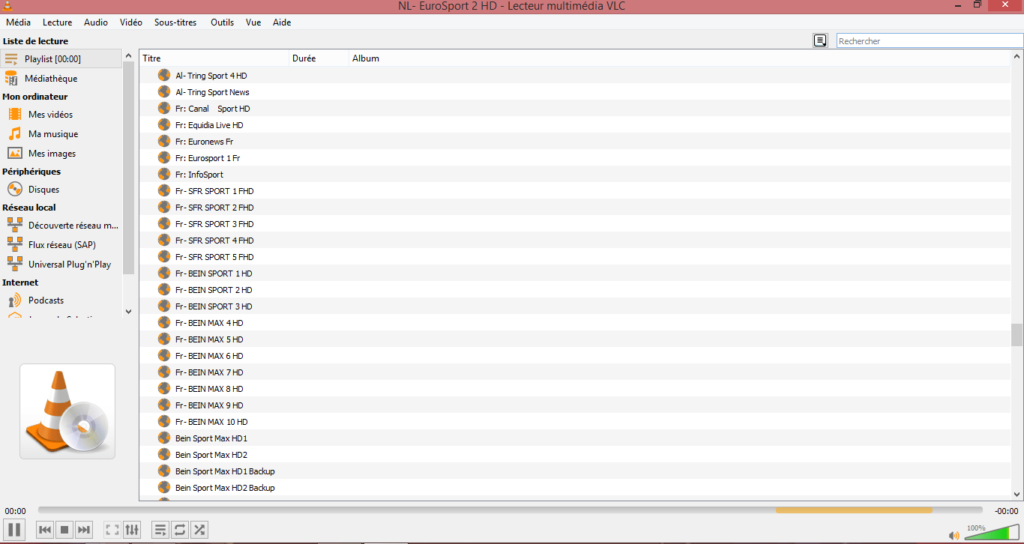The height and width of the screenshot is (544, 1024).
Task: Toggle loop repeat mode
Action: 180,530
